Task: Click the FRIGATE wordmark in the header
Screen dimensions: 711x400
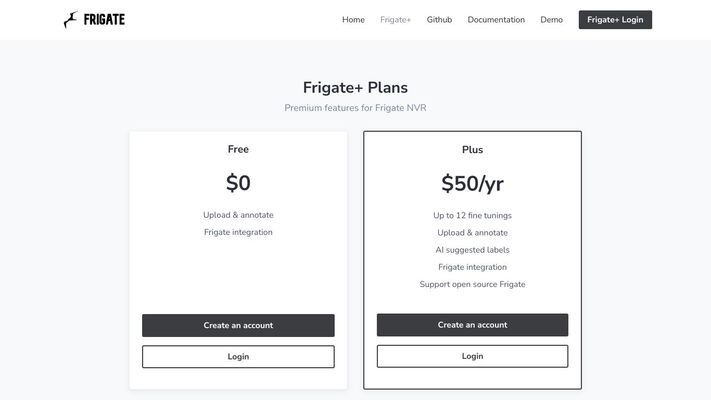Action: coord(104,20)
